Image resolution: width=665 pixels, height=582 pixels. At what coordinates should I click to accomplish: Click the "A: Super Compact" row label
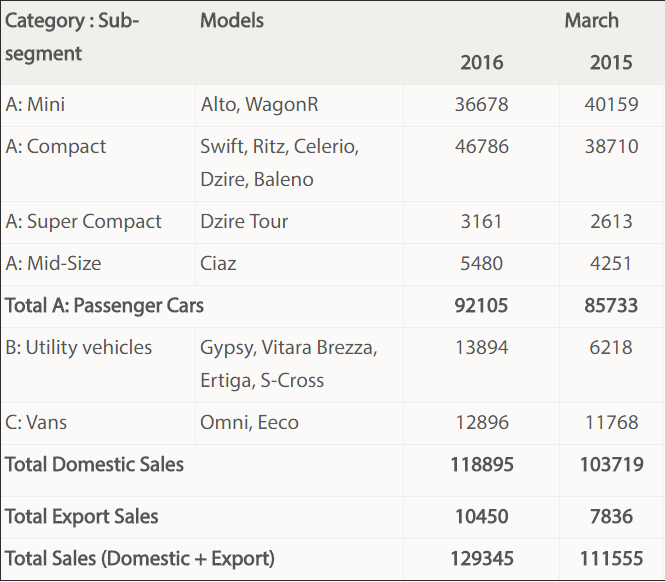coord(83,221)
